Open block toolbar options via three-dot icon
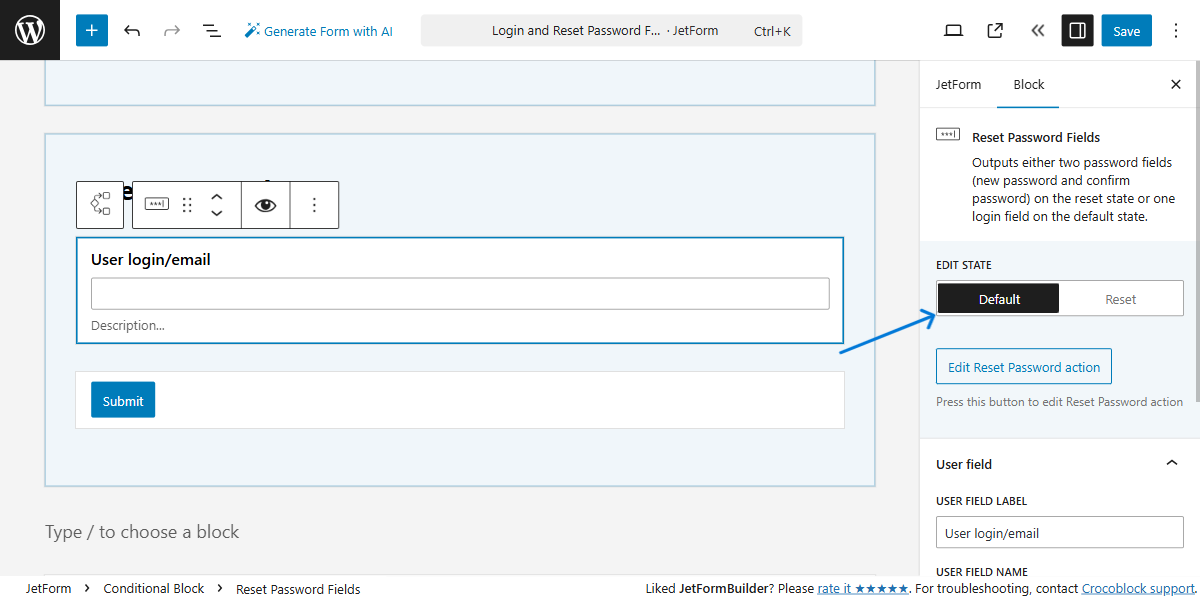The height and width of the screenshot is (600, 1200). point(314,203)
